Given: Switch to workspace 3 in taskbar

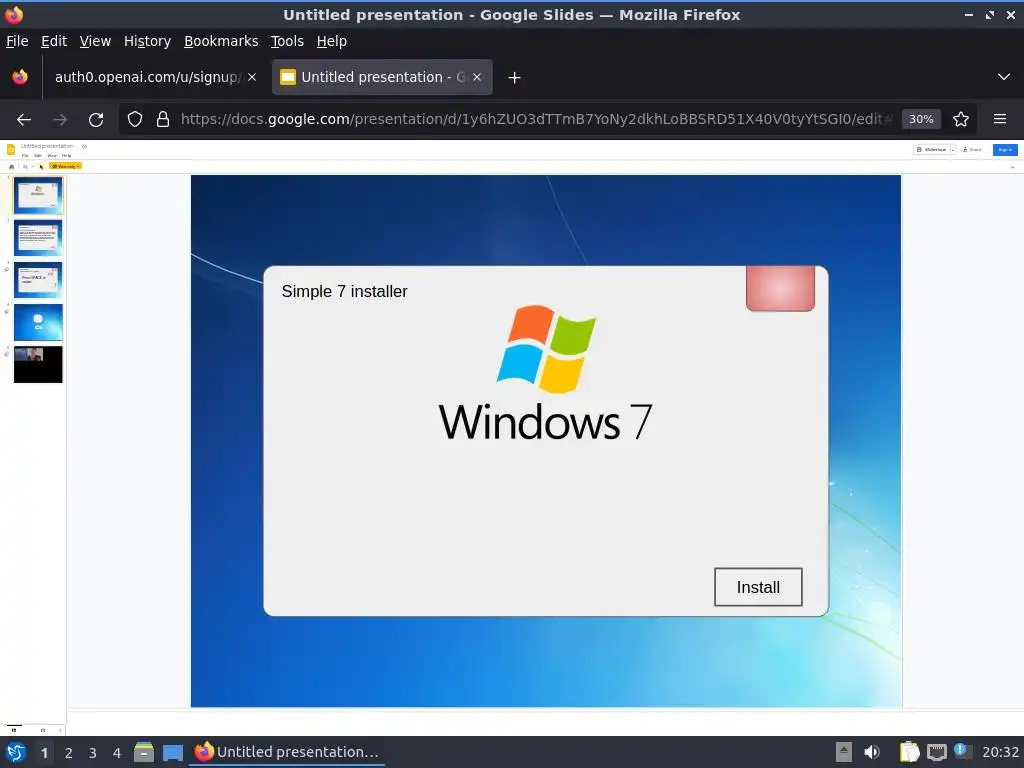Looking at the screenshot, I should coord(93,753).
